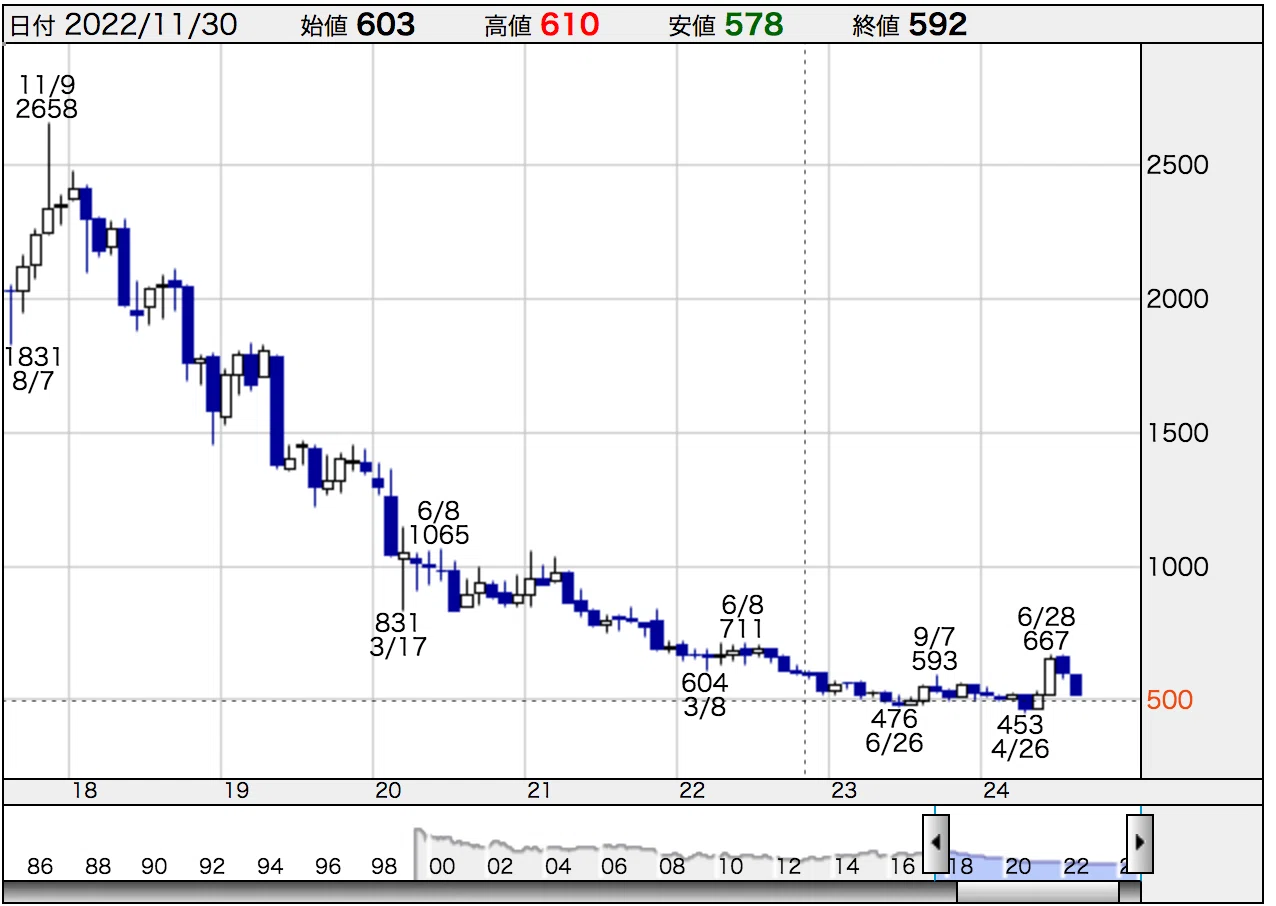1276x906 pixels.
Task: Click the 2000 price axis label
Action: (x=1178, y=299)
